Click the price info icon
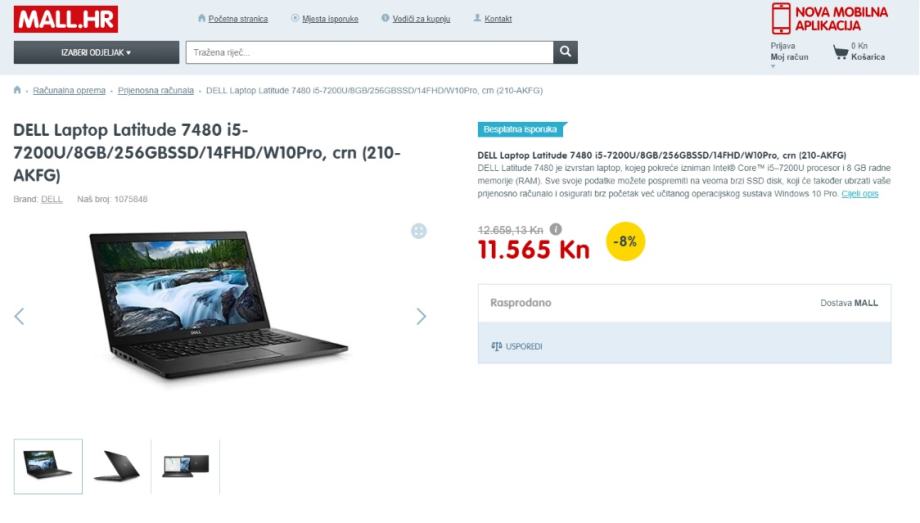 [x=556, y=229]
